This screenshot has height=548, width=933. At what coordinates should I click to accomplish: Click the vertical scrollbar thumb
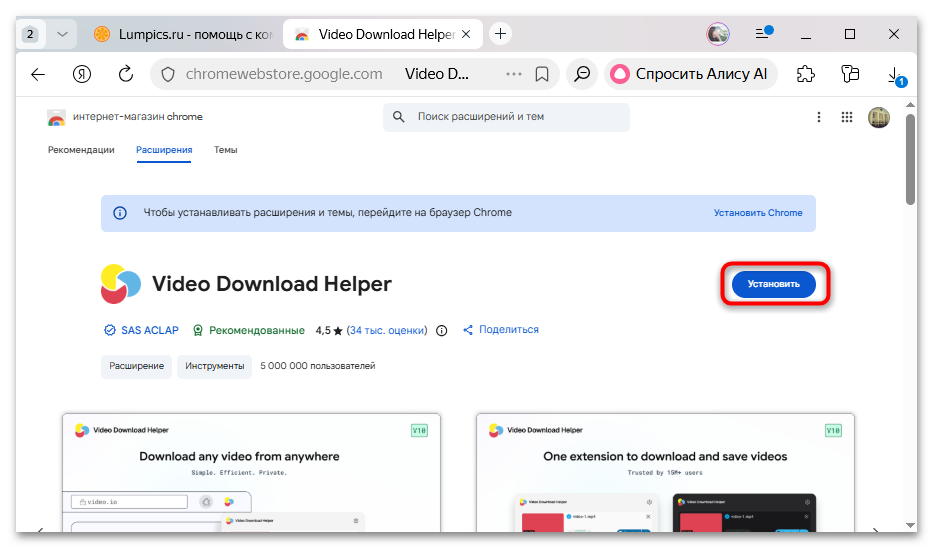click(x=910, y=159)
